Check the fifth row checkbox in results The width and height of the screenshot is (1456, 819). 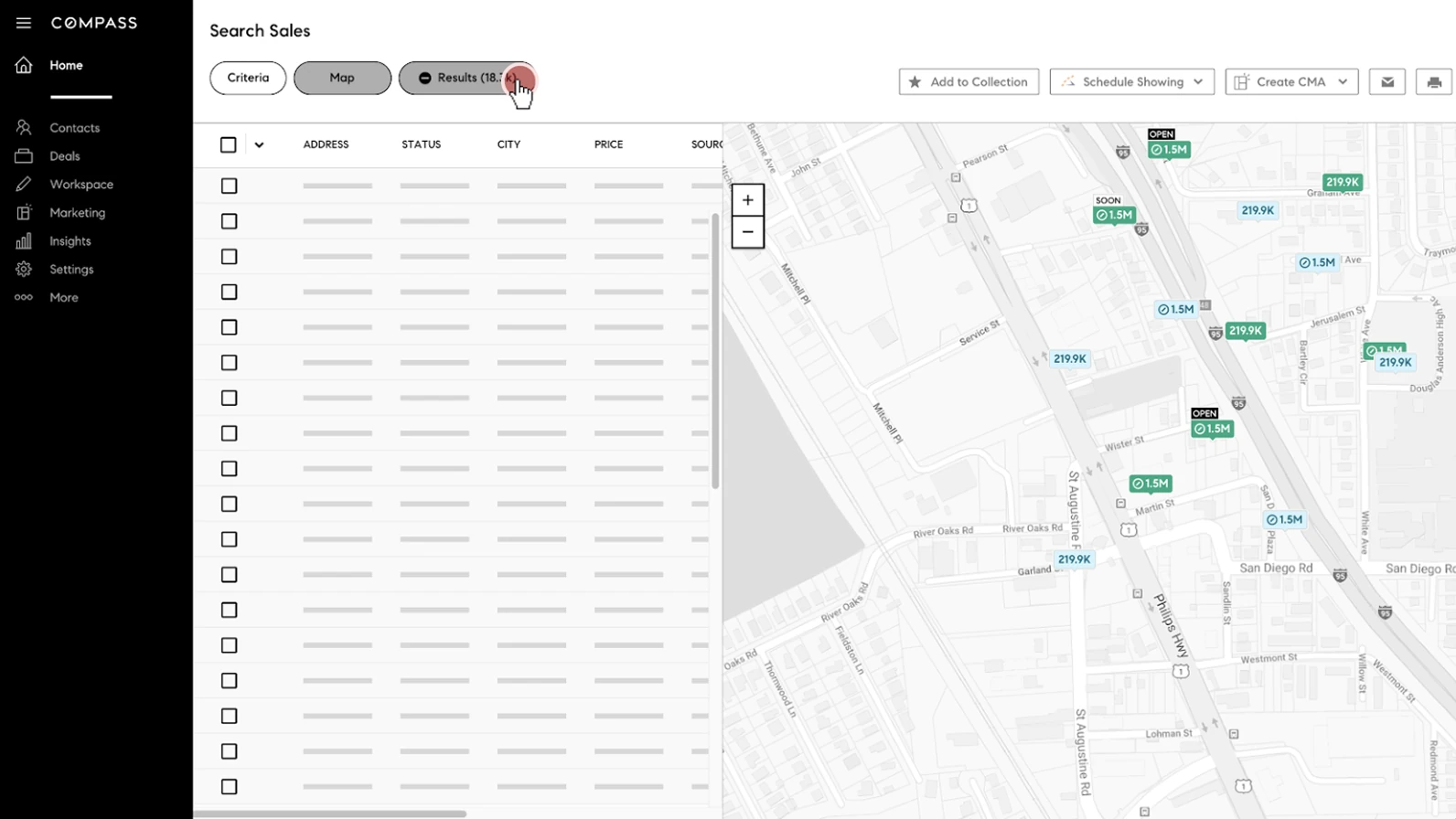[x=230, y=327]
